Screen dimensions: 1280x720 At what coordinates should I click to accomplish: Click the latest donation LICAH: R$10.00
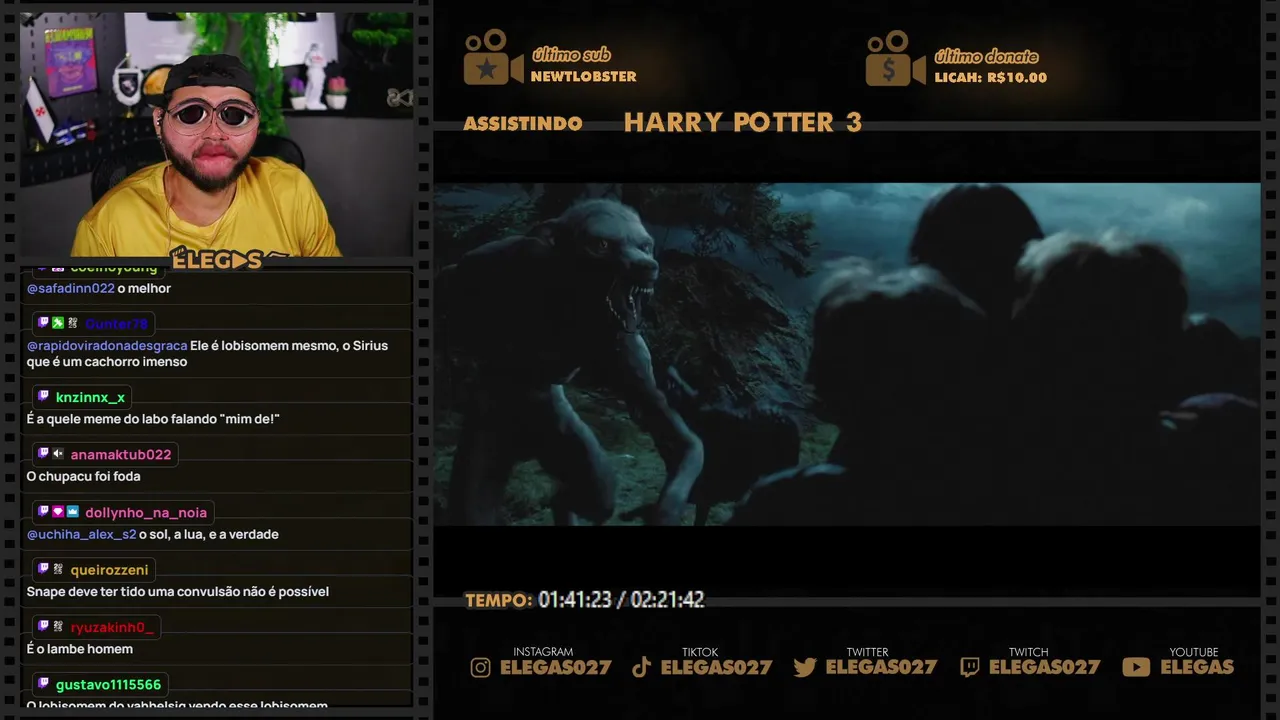coord(990,78)
